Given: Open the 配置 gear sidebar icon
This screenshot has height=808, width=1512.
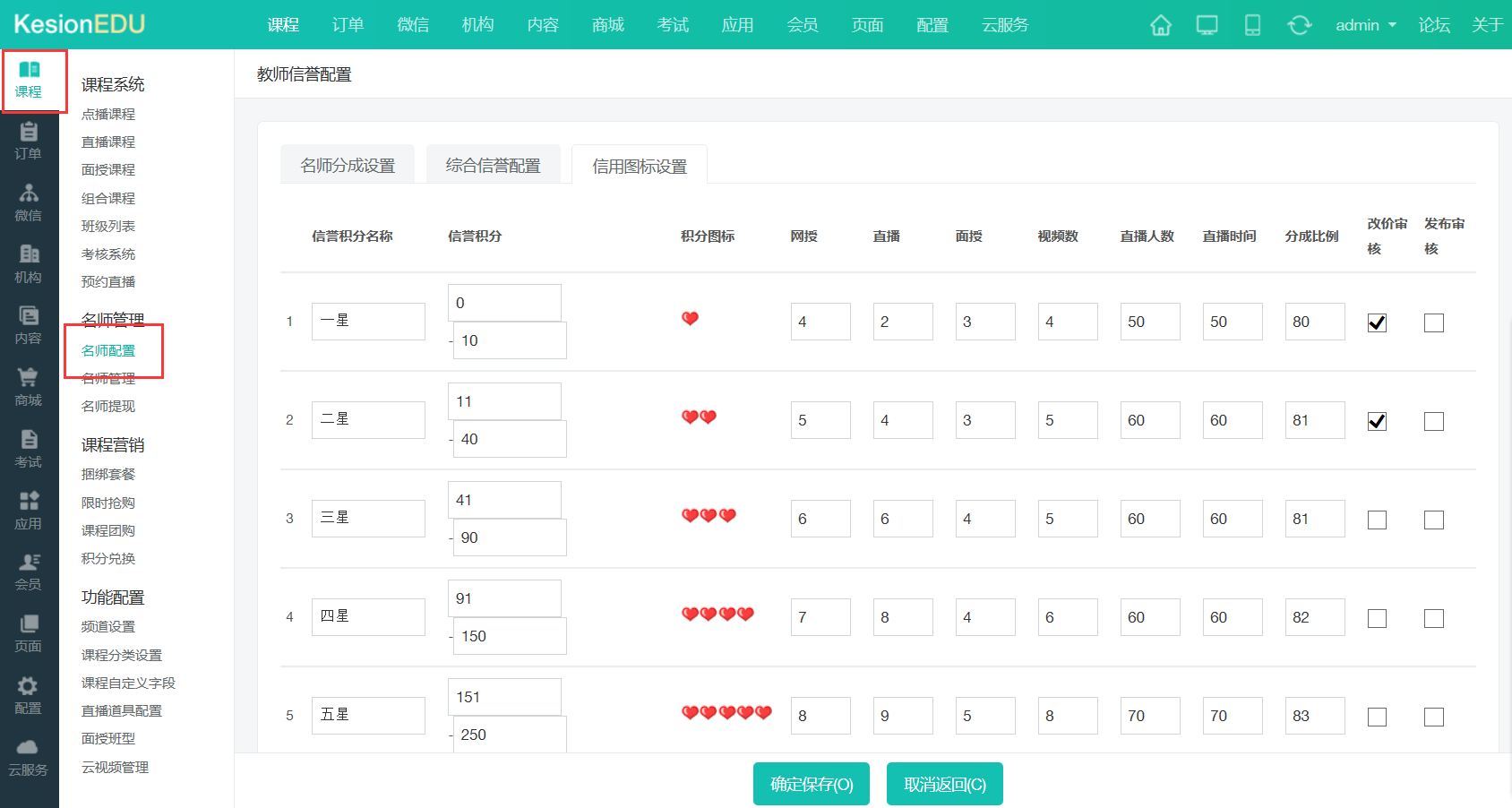Looking at the screenshot, I should click(x=29, y=695).
